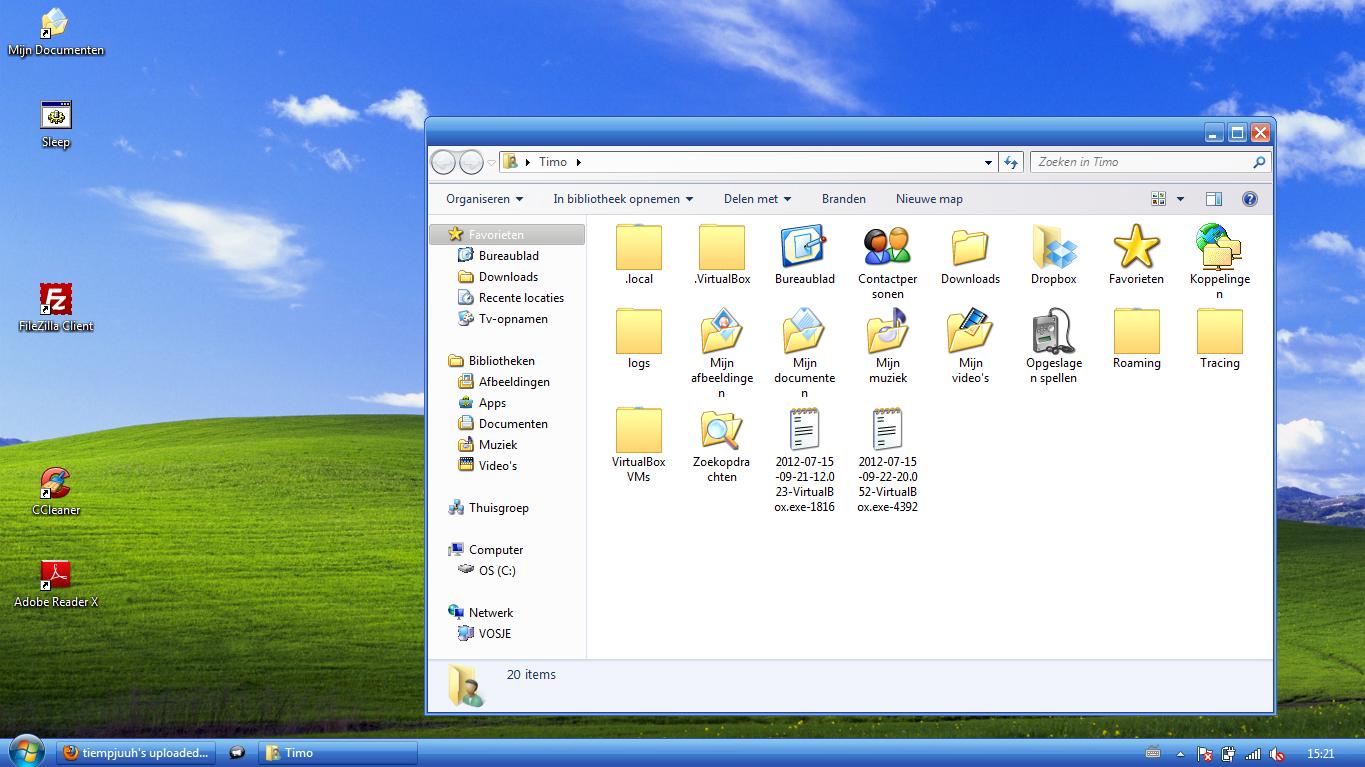Select the Mijn documenten folder in file pane

[x=804, y=353]
